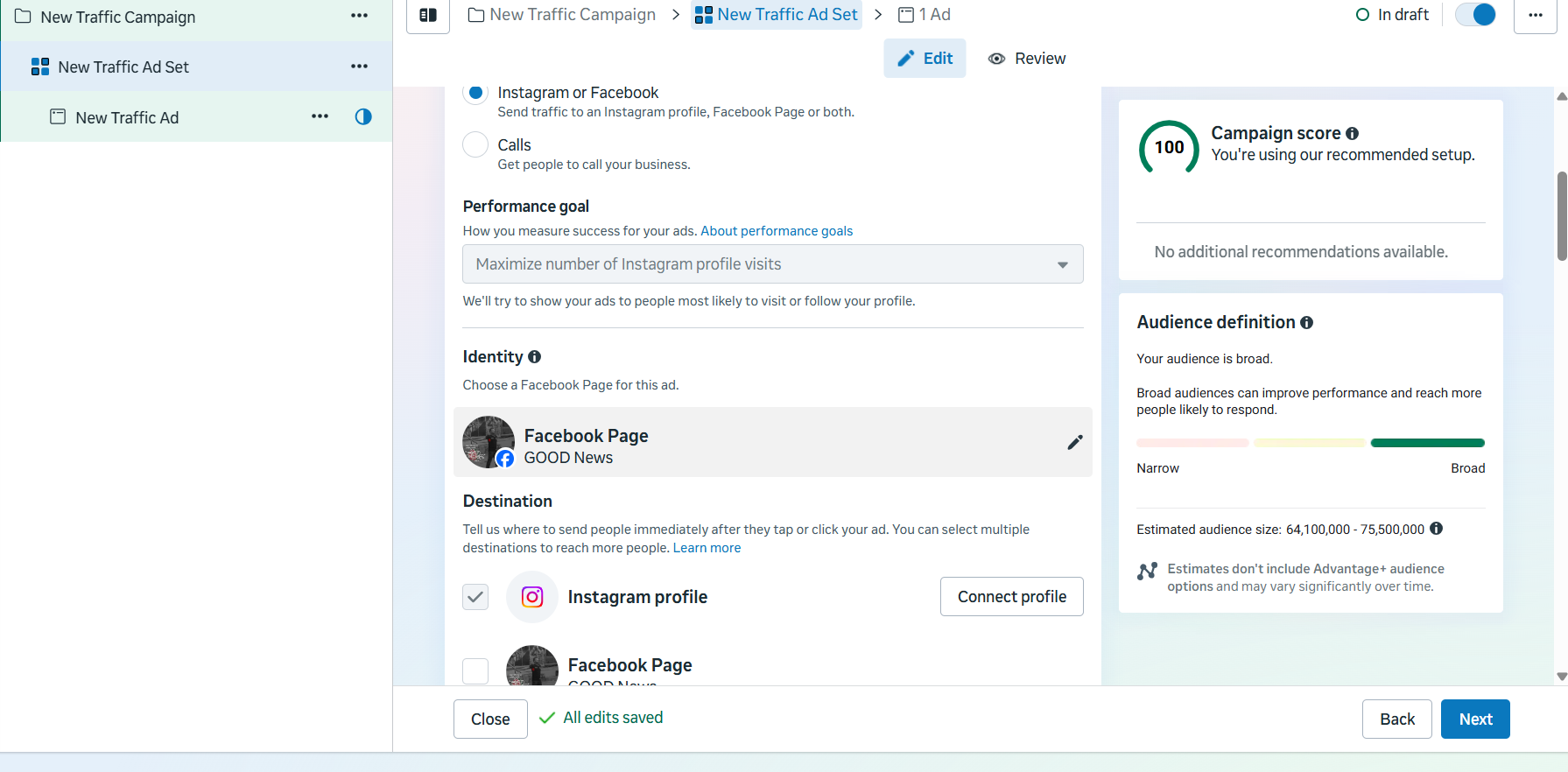Click the Identity info icon
This screenshot has height=772, width=1568.
[x=534, y=357]
